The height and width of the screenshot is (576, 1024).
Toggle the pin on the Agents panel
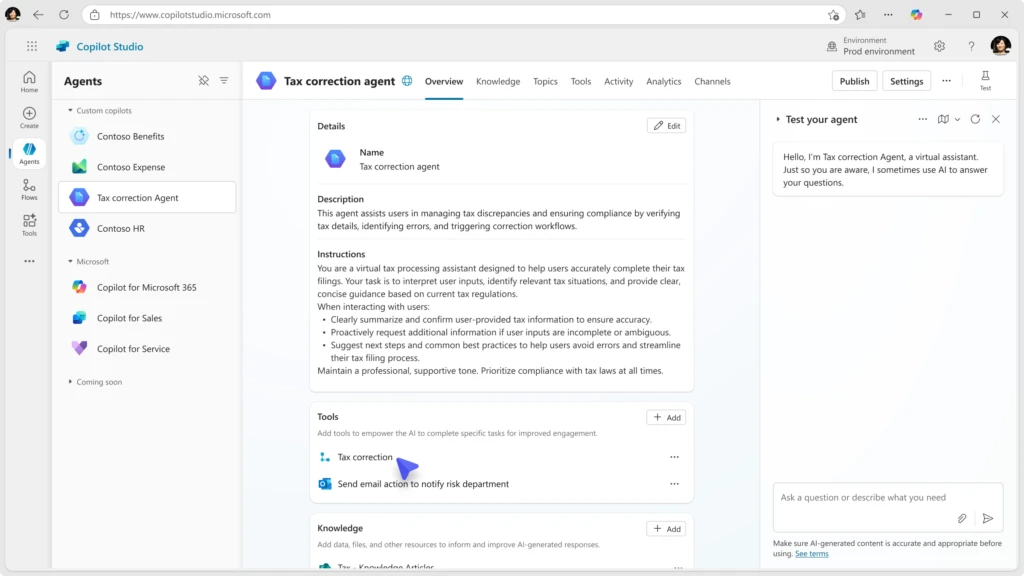tap(203, 81)
